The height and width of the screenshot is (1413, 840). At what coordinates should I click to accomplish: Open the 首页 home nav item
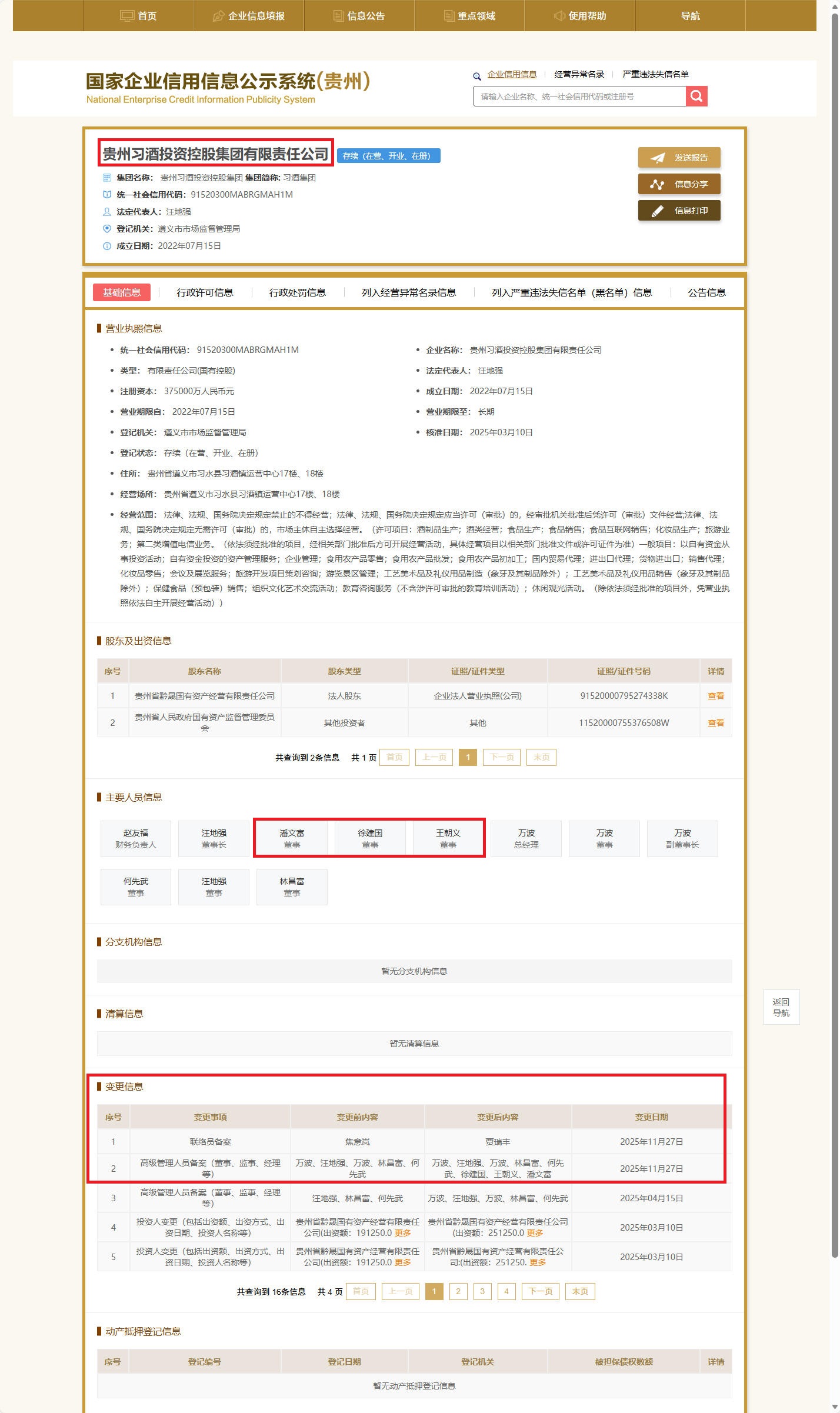tap(138, 16)
